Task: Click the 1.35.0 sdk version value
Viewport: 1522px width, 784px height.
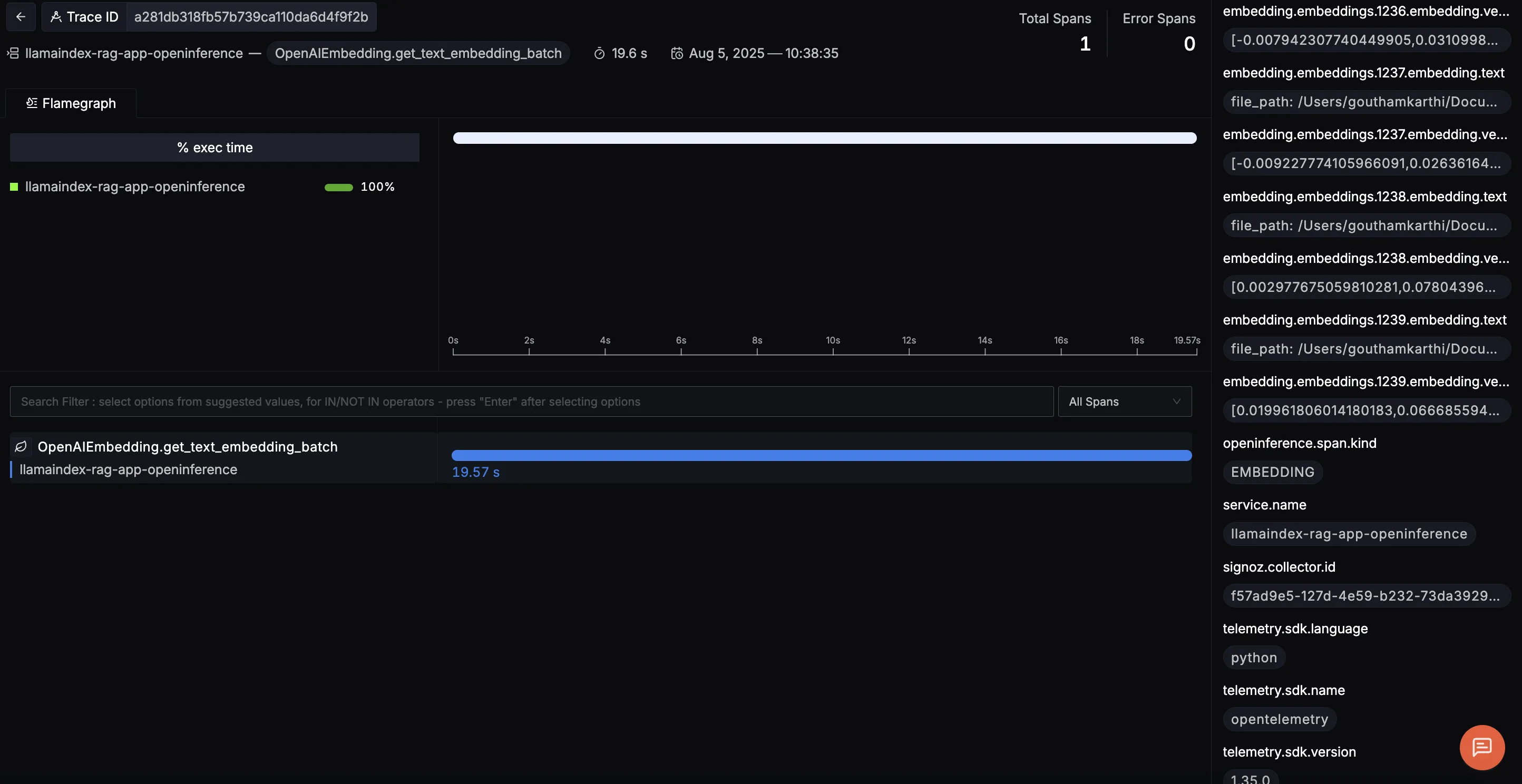Action: 1250,778
